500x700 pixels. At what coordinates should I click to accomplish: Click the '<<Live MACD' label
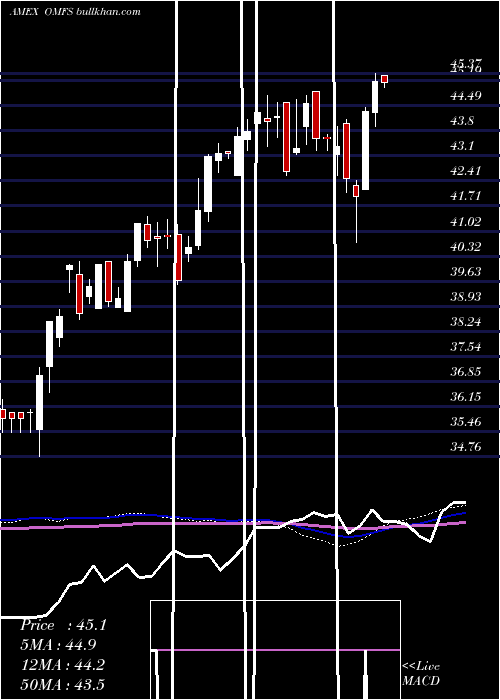421,674
